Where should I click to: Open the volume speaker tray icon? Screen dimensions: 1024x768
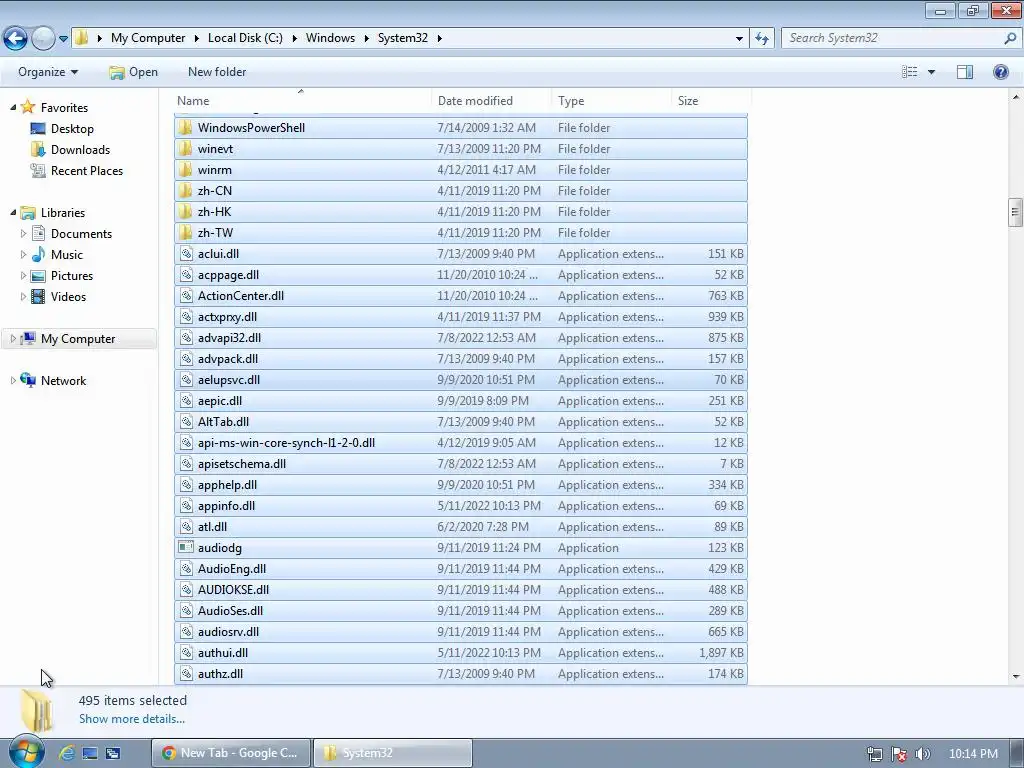click(921, 754)
